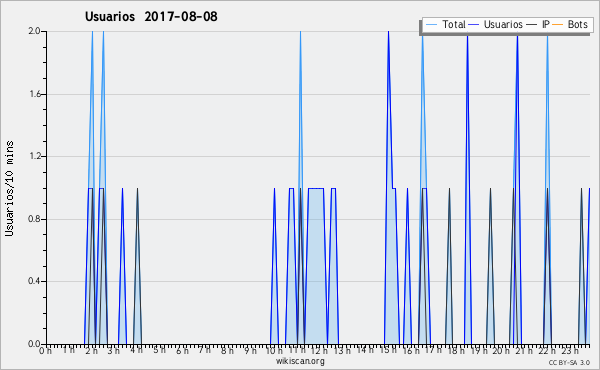Click the '23 h' x-axis label
600x370 pixels.
click(569, 350)
